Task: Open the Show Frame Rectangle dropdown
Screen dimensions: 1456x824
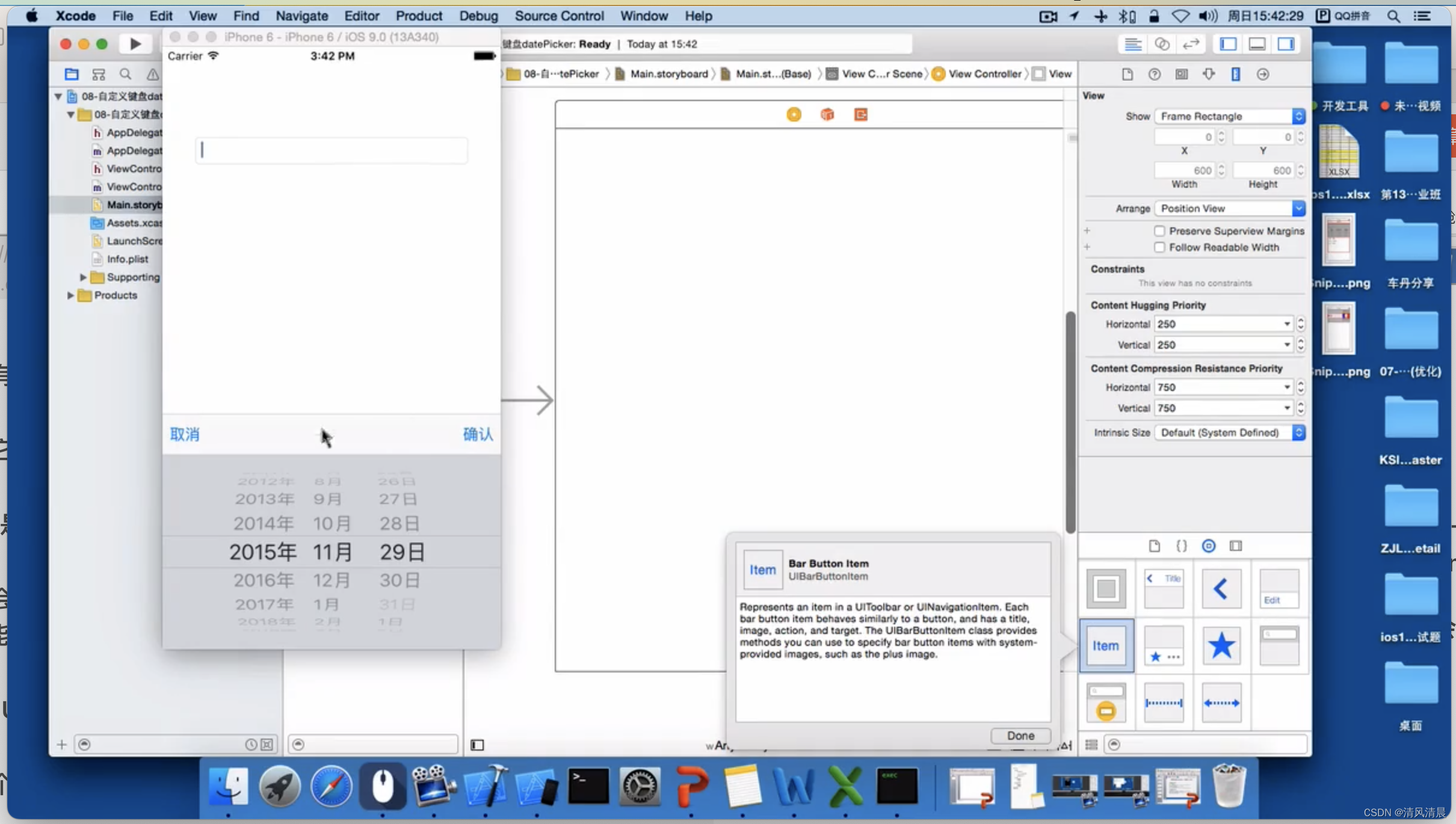Action: pyautogui.click(x=1230, y=116)
